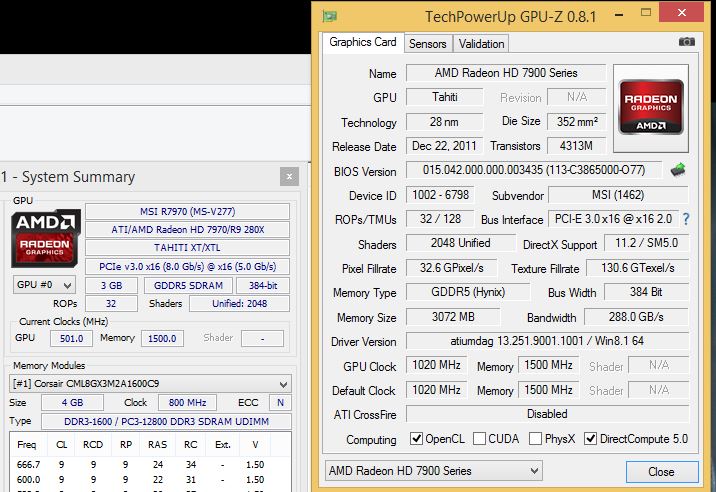Close the System Summary panel with X
716x492 pixels.
289,176
